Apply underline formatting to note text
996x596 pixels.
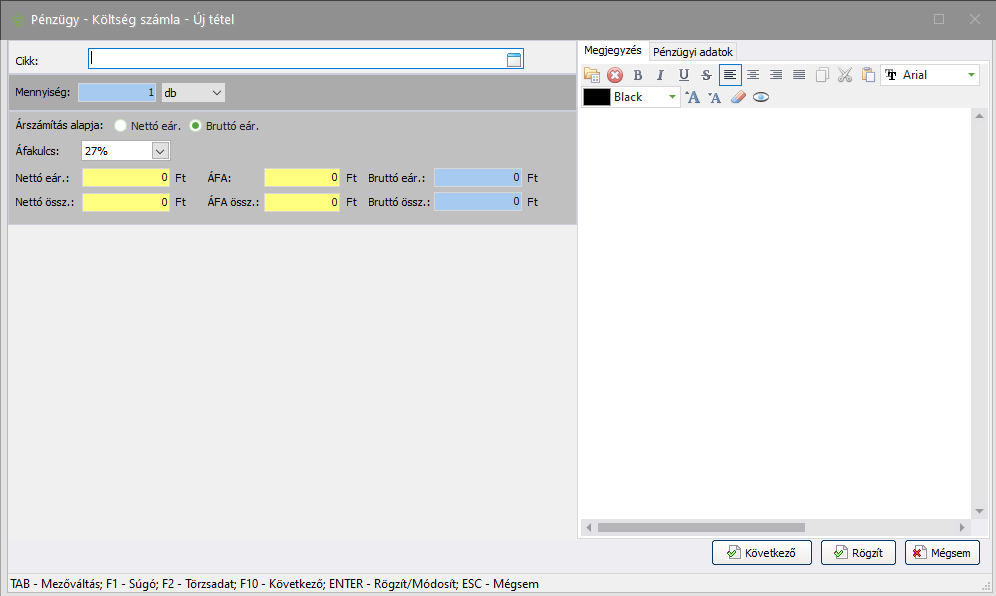[684, 75]
